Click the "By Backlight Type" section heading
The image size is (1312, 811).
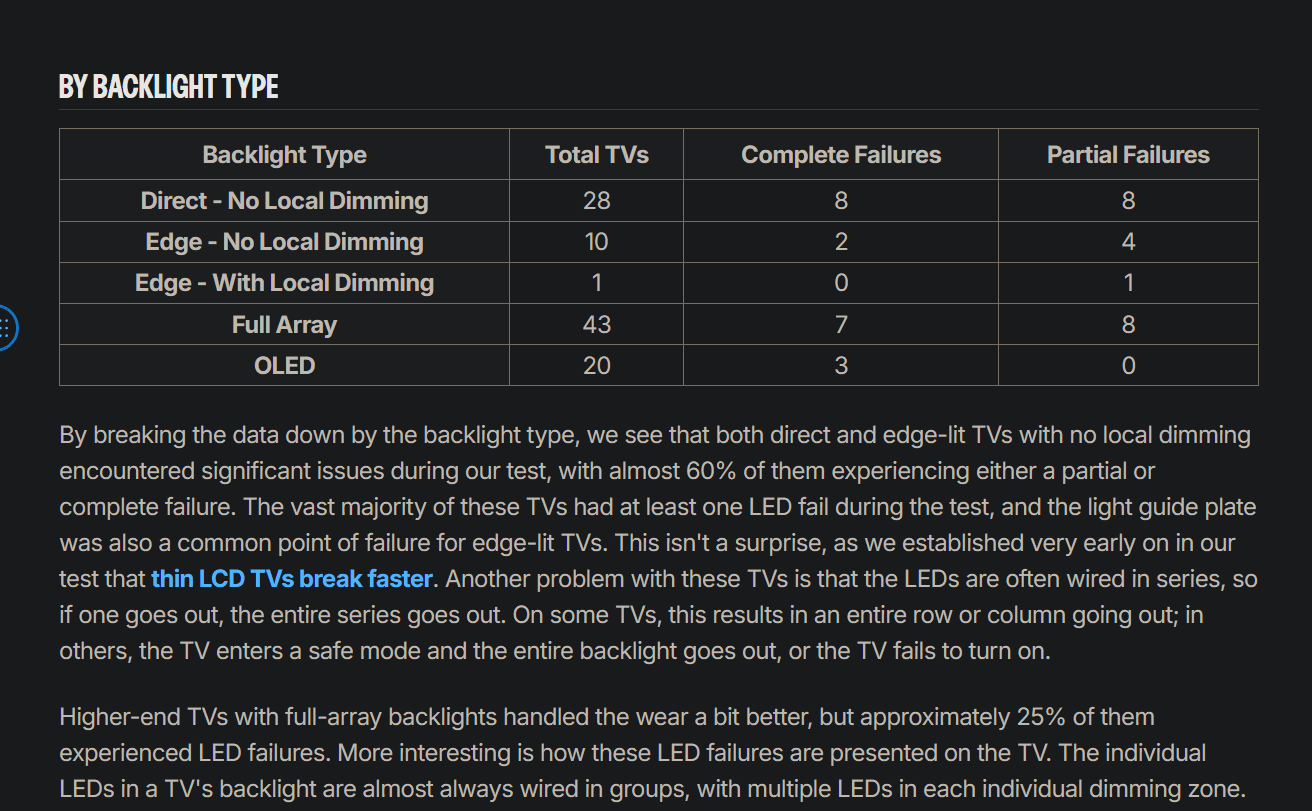point(169,87)
